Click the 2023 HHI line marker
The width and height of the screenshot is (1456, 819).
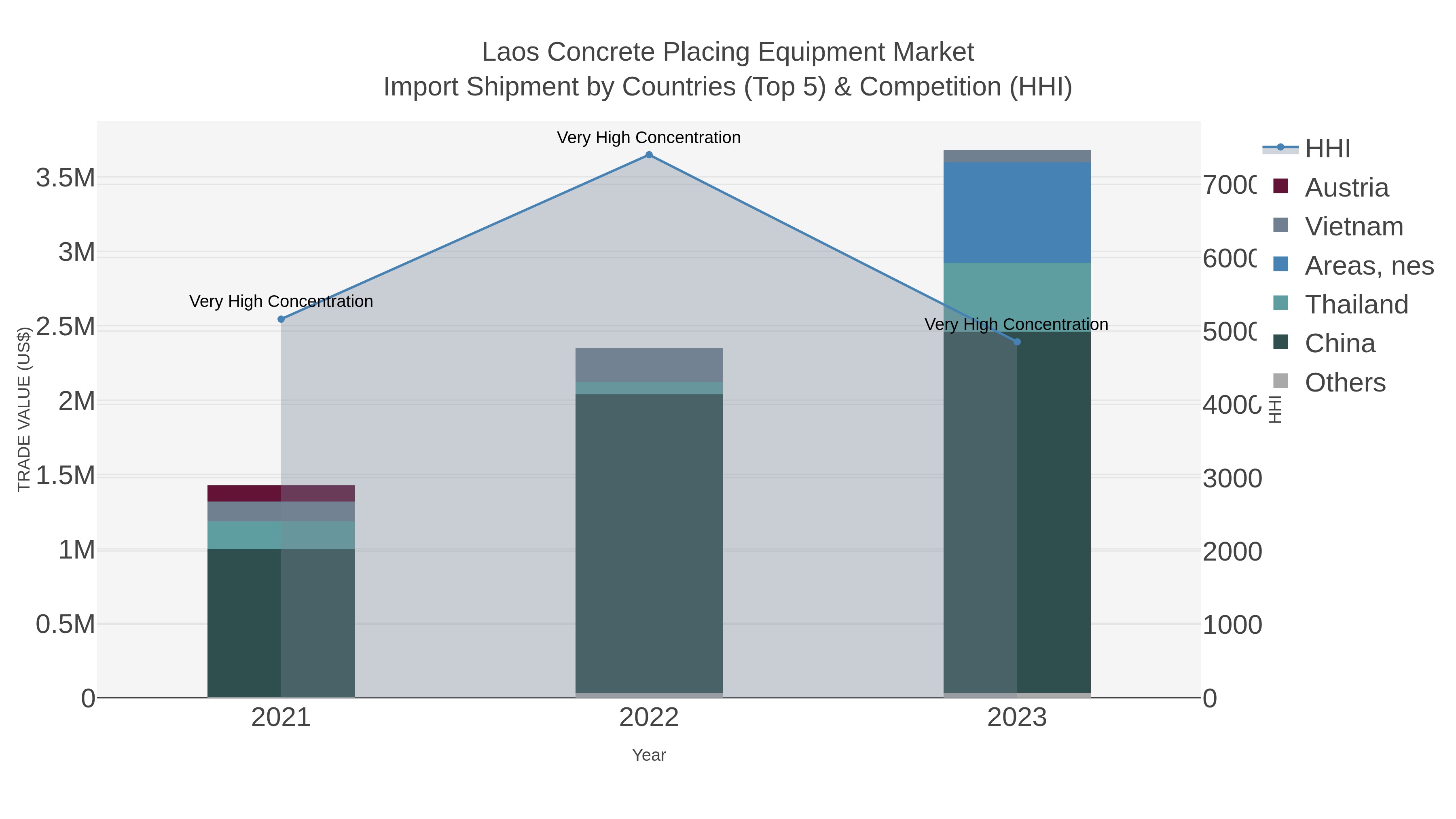[1017, 342]
